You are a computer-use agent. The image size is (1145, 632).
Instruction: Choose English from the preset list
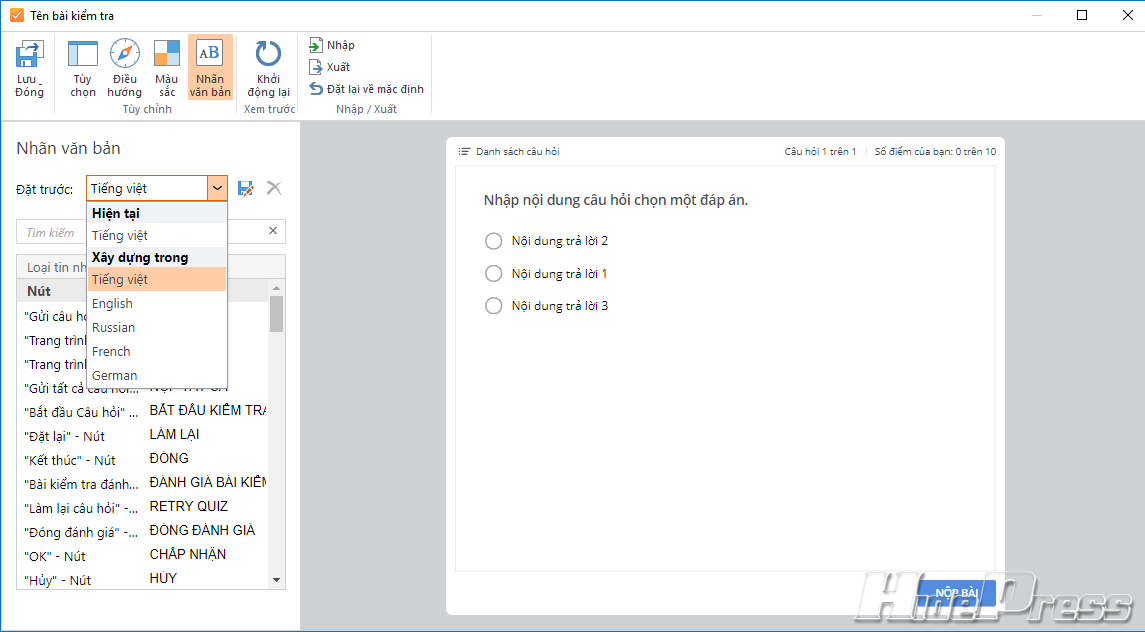[x=112, y=304]
